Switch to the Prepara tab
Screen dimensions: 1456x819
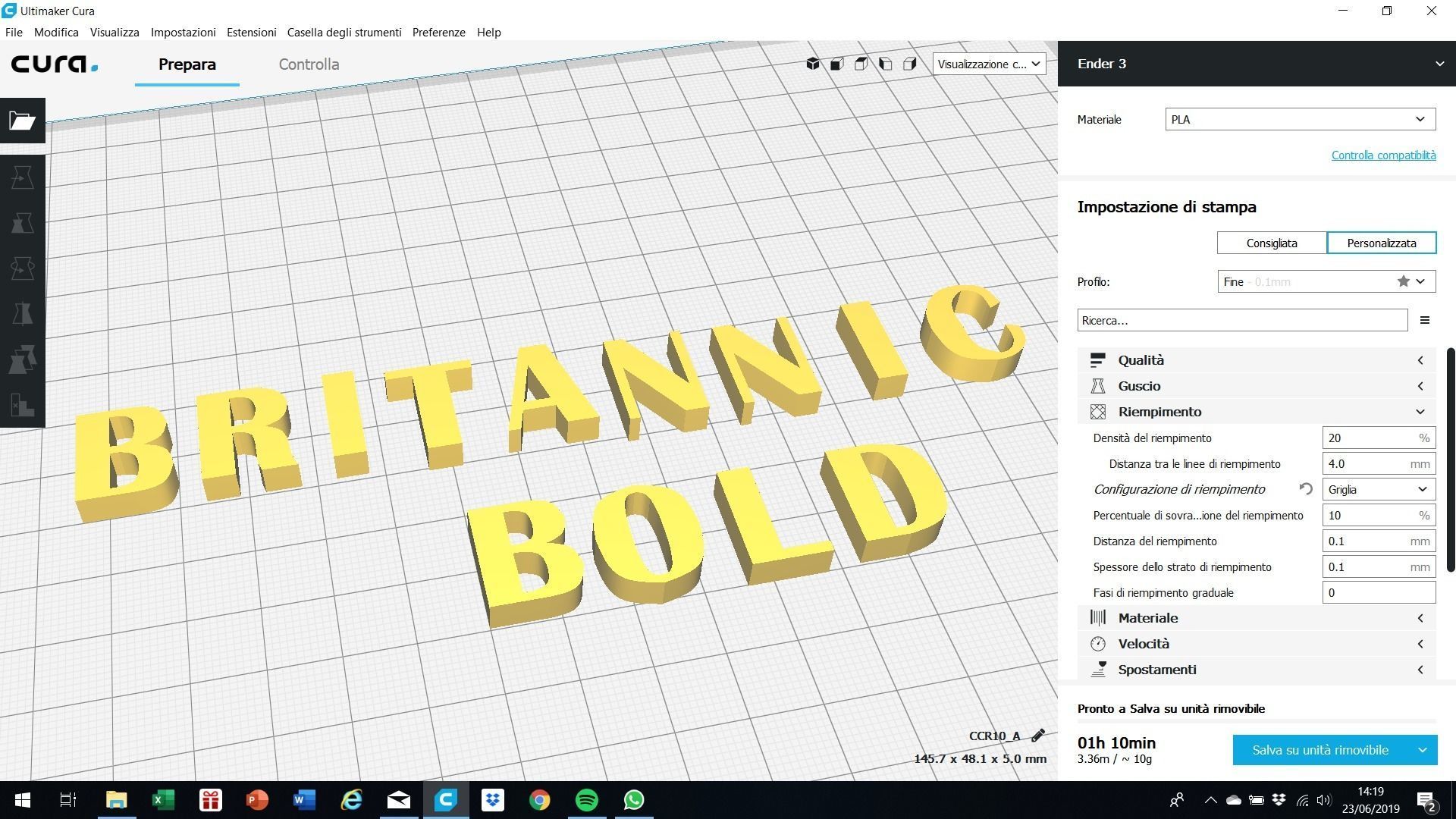click(x=187, y=64)
